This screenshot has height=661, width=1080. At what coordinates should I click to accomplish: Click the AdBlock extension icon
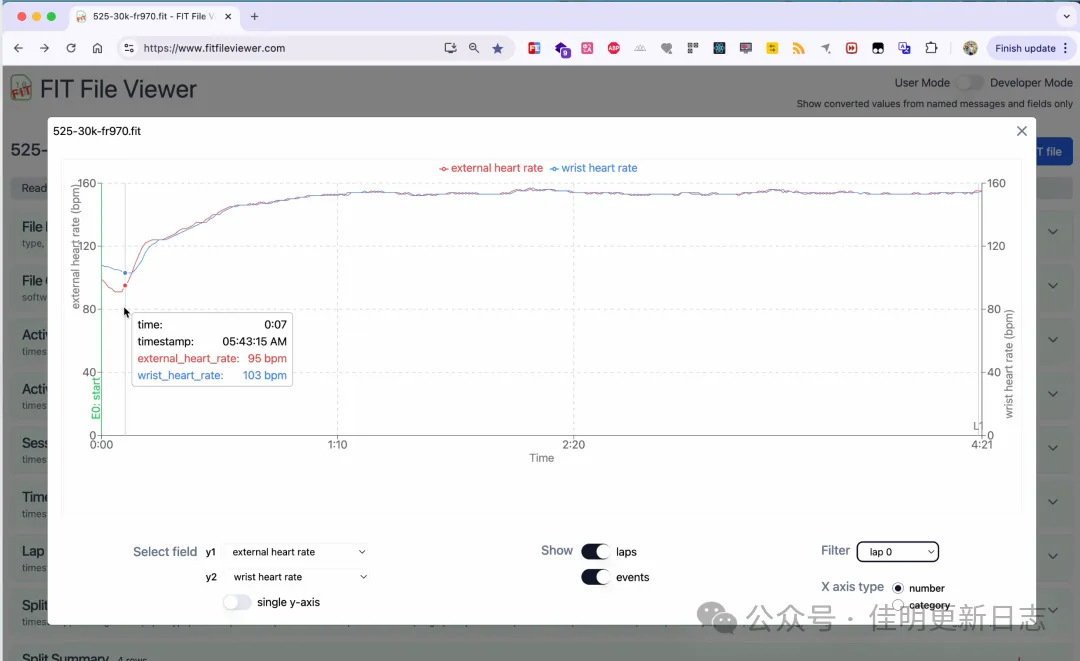(613, 48)
